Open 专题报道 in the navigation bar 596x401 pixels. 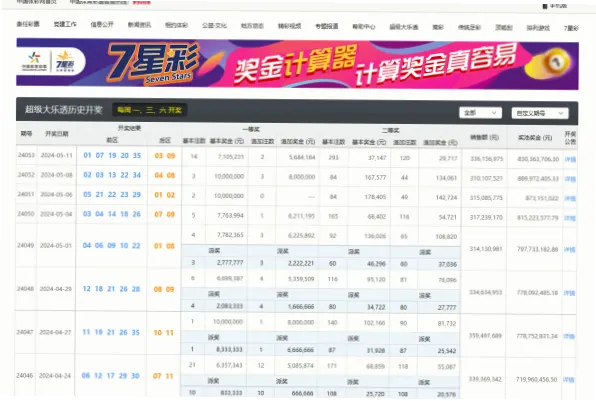pyautogui.click(x=327, y=26)
